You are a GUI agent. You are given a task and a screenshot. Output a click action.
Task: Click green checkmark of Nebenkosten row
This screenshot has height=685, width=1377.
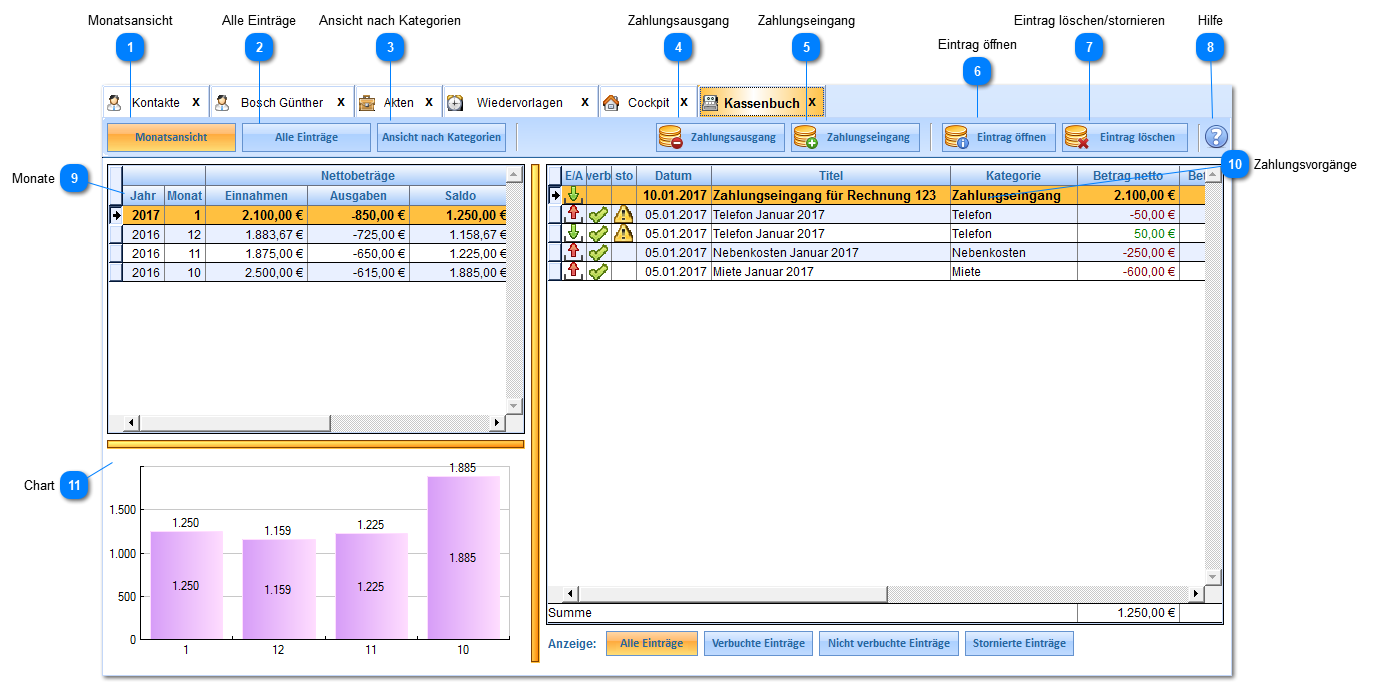(x=598, y=252)
